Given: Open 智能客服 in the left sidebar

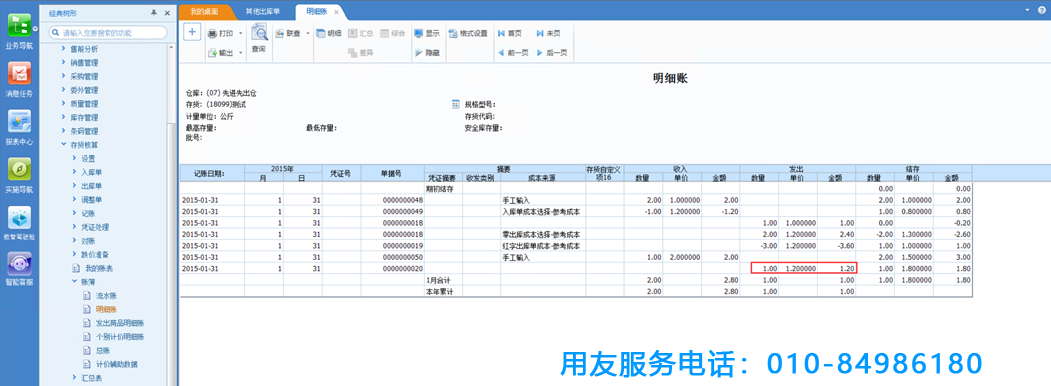Looking at the screenshot, I should (x=19, y=268).
